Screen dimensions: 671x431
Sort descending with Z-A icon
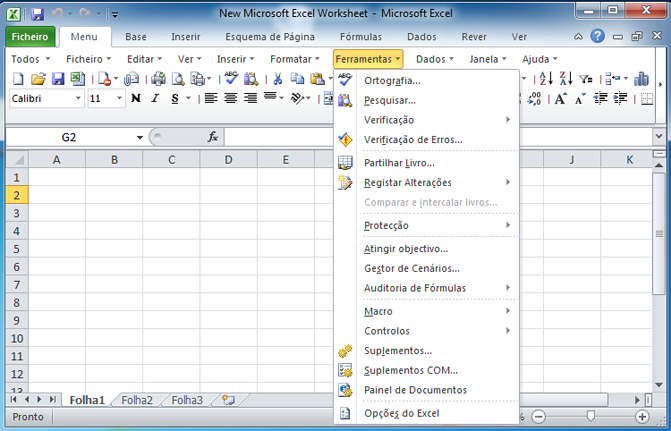566,79
